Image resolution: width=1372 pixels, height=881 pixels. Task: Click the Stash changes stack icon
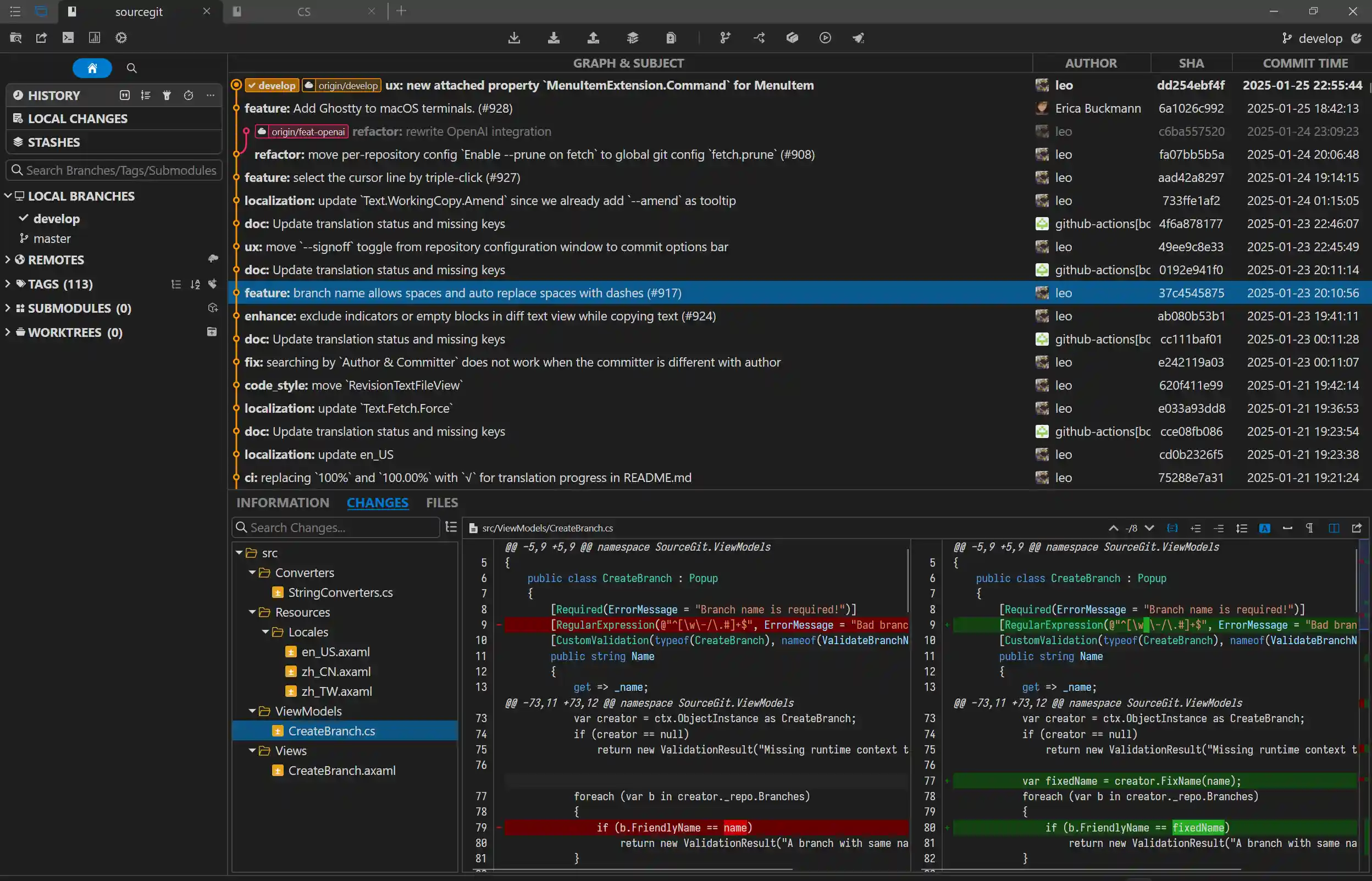click(x=632, y=38)
